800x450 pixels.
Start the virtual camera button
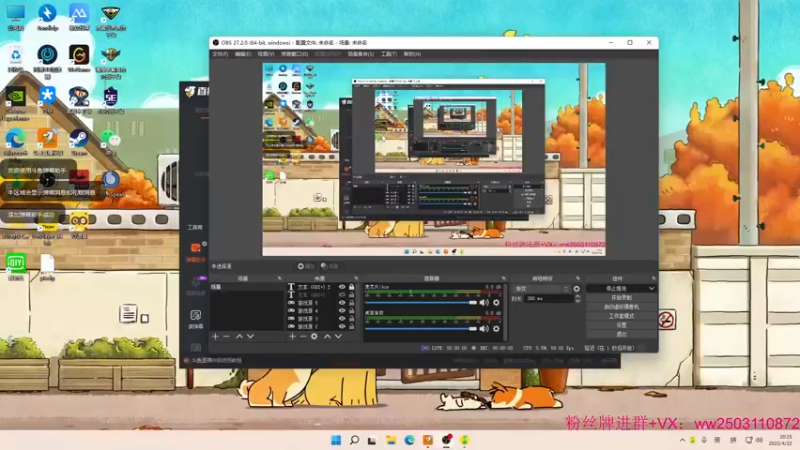click(621, 307)
